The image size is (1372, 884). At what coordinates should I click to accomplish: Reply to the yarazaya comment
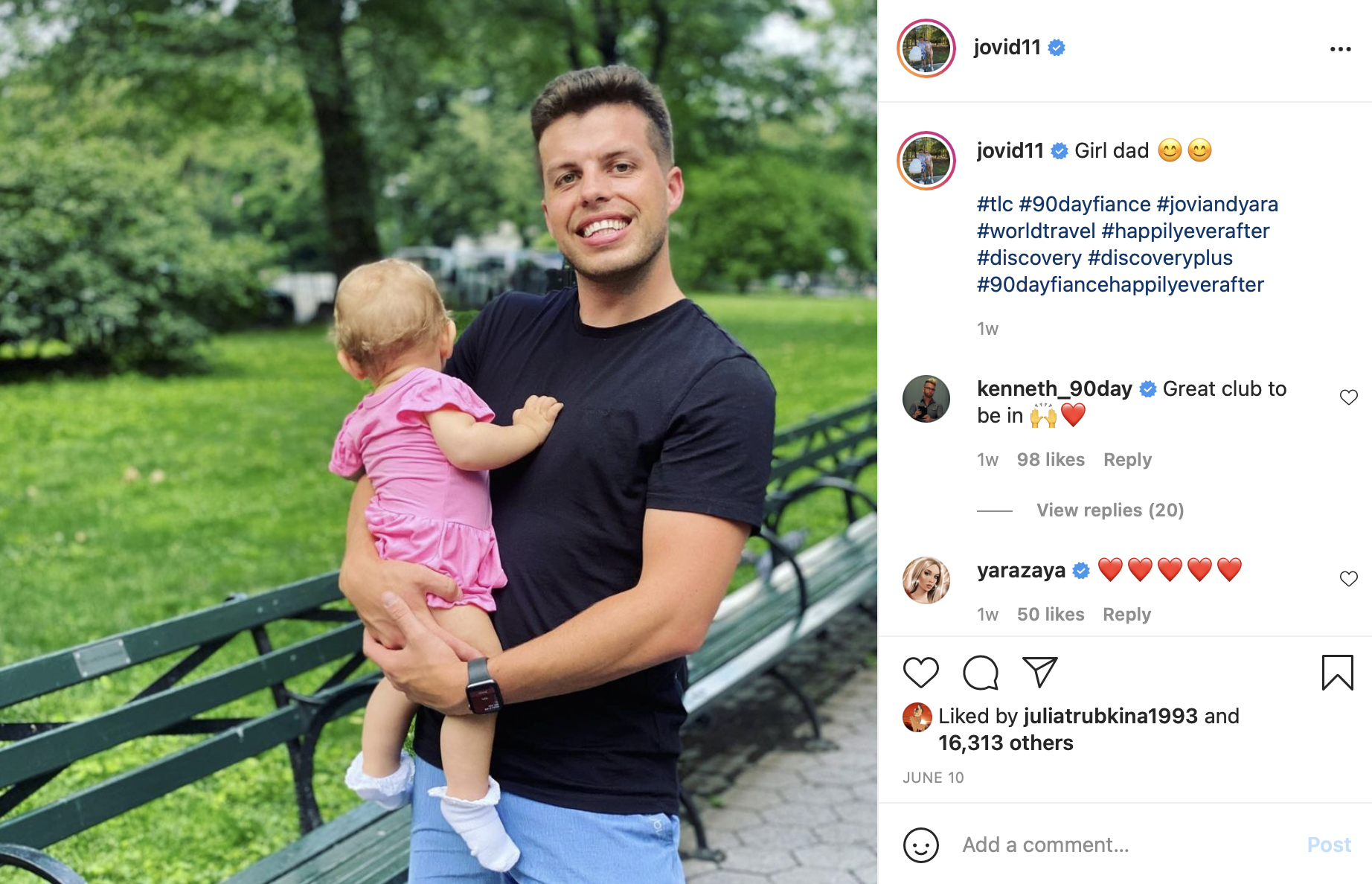(x=1126, y=615)
